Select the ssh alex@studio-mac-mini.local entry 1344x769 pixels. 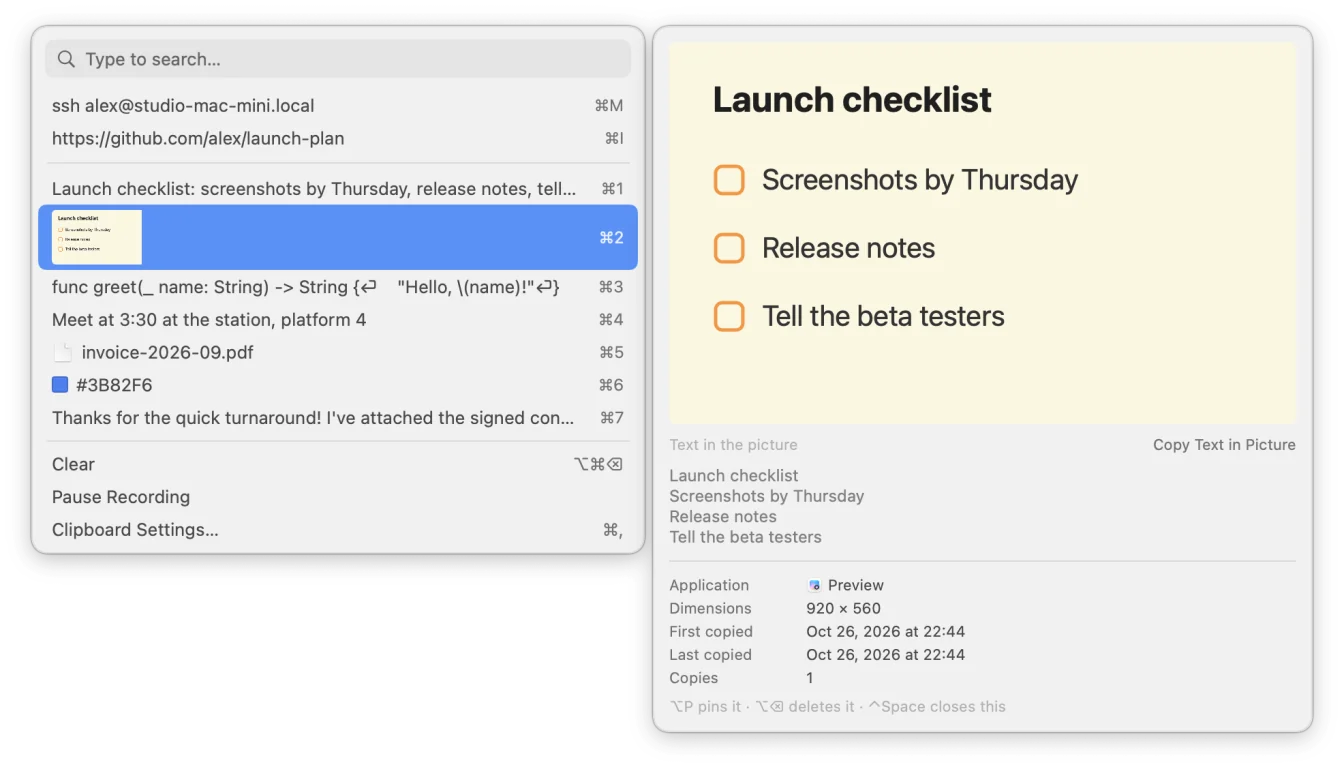coord(338,105)
